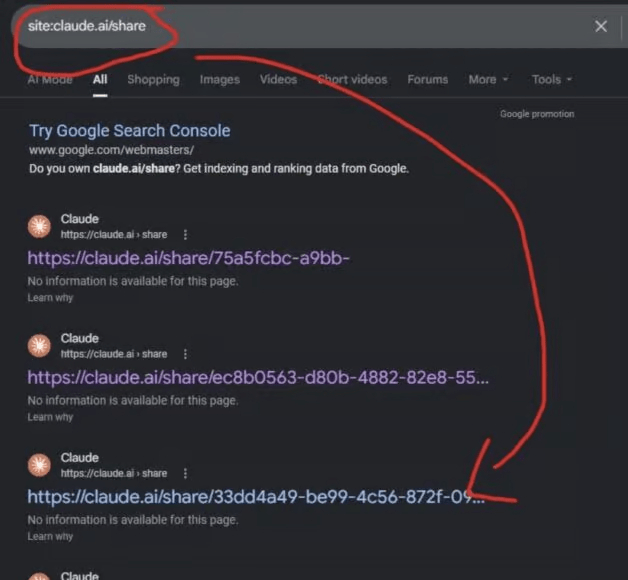Select the All results tab
628x580 pixels.
click(100, 79)
